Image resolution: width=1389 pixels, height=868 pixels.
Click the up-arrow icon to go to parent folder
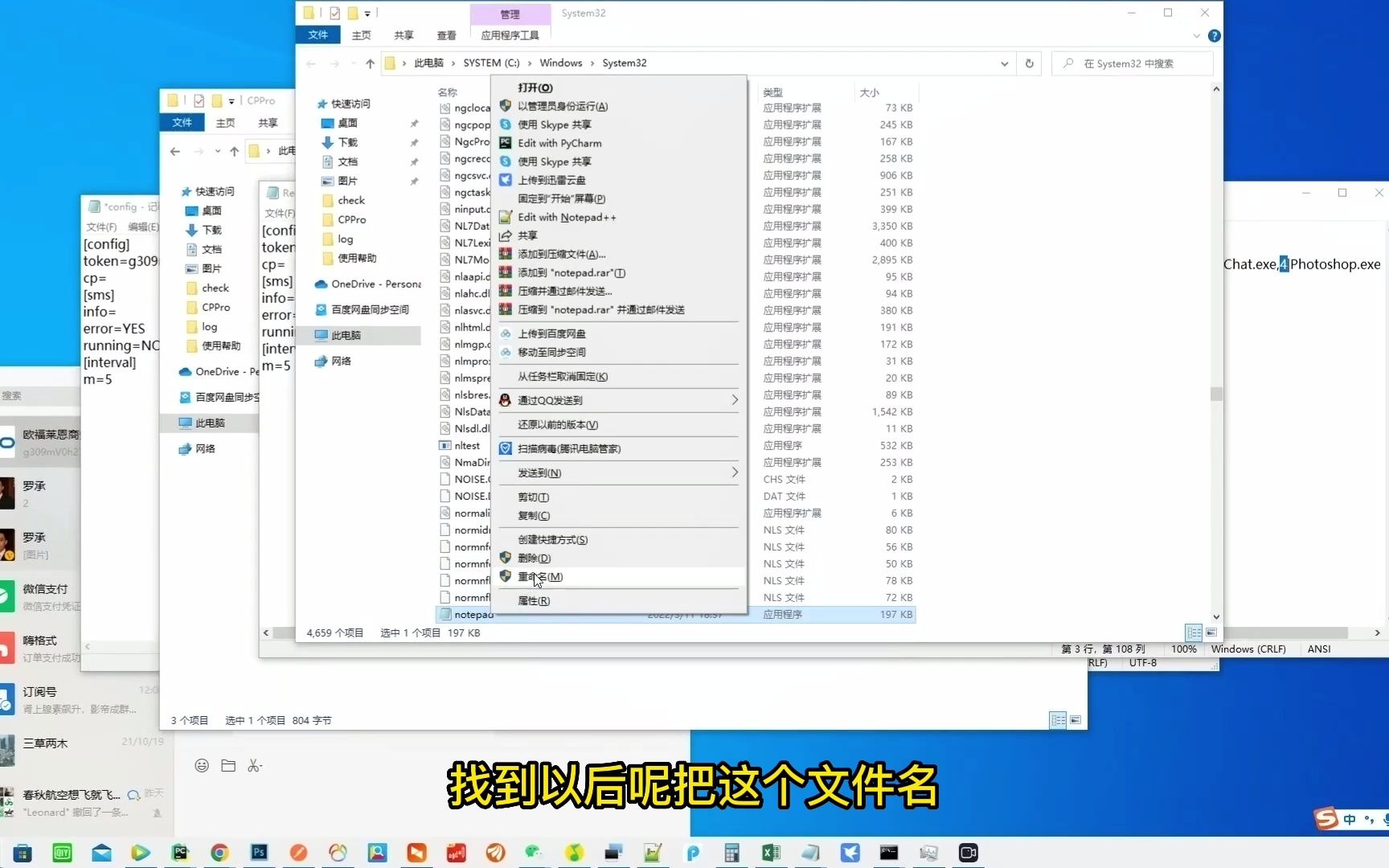click(369, 63)
